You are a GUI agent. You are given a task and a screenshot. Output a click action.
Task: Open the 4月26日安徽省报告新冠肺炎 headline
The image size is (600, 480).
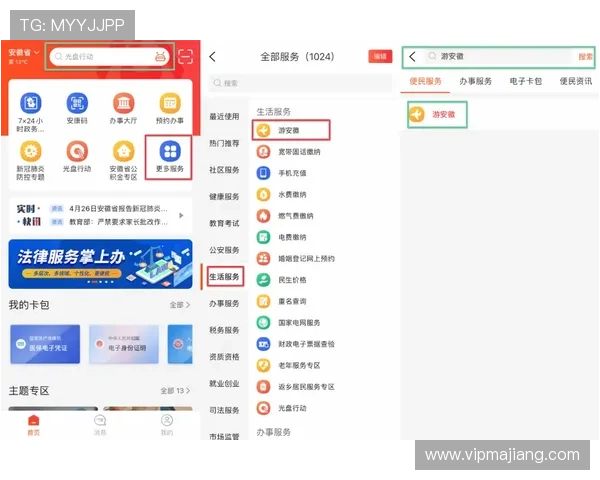click(118, 209)
